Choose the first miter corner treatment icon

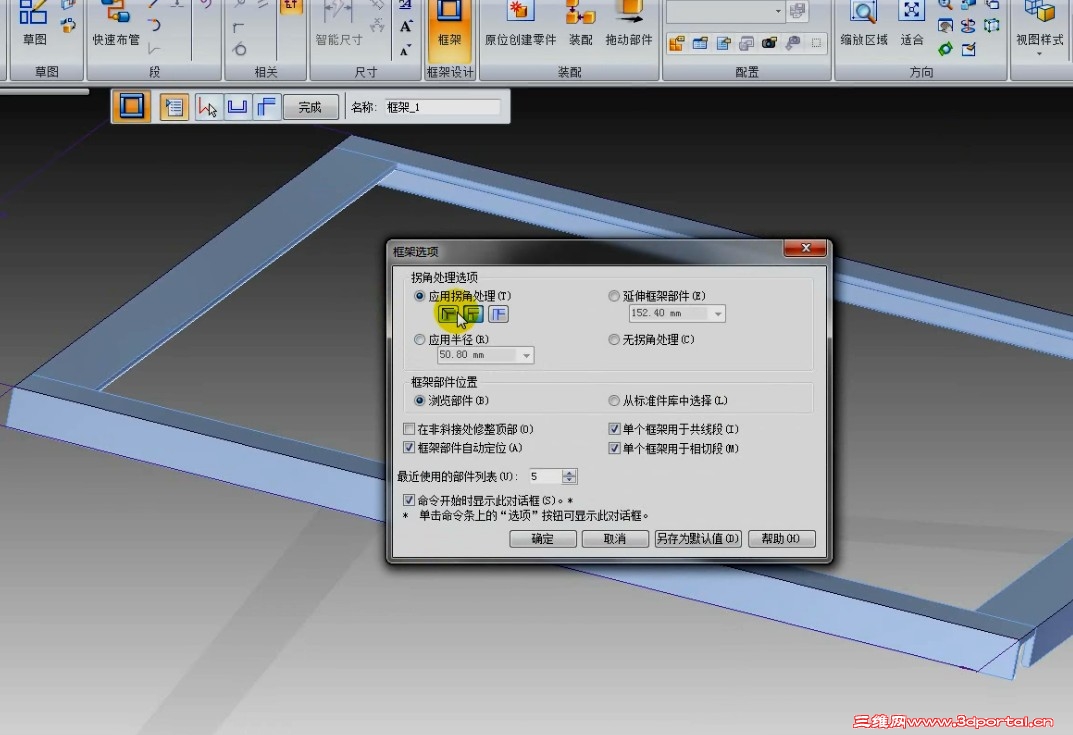pyautogui.click(x=448, y=314)
